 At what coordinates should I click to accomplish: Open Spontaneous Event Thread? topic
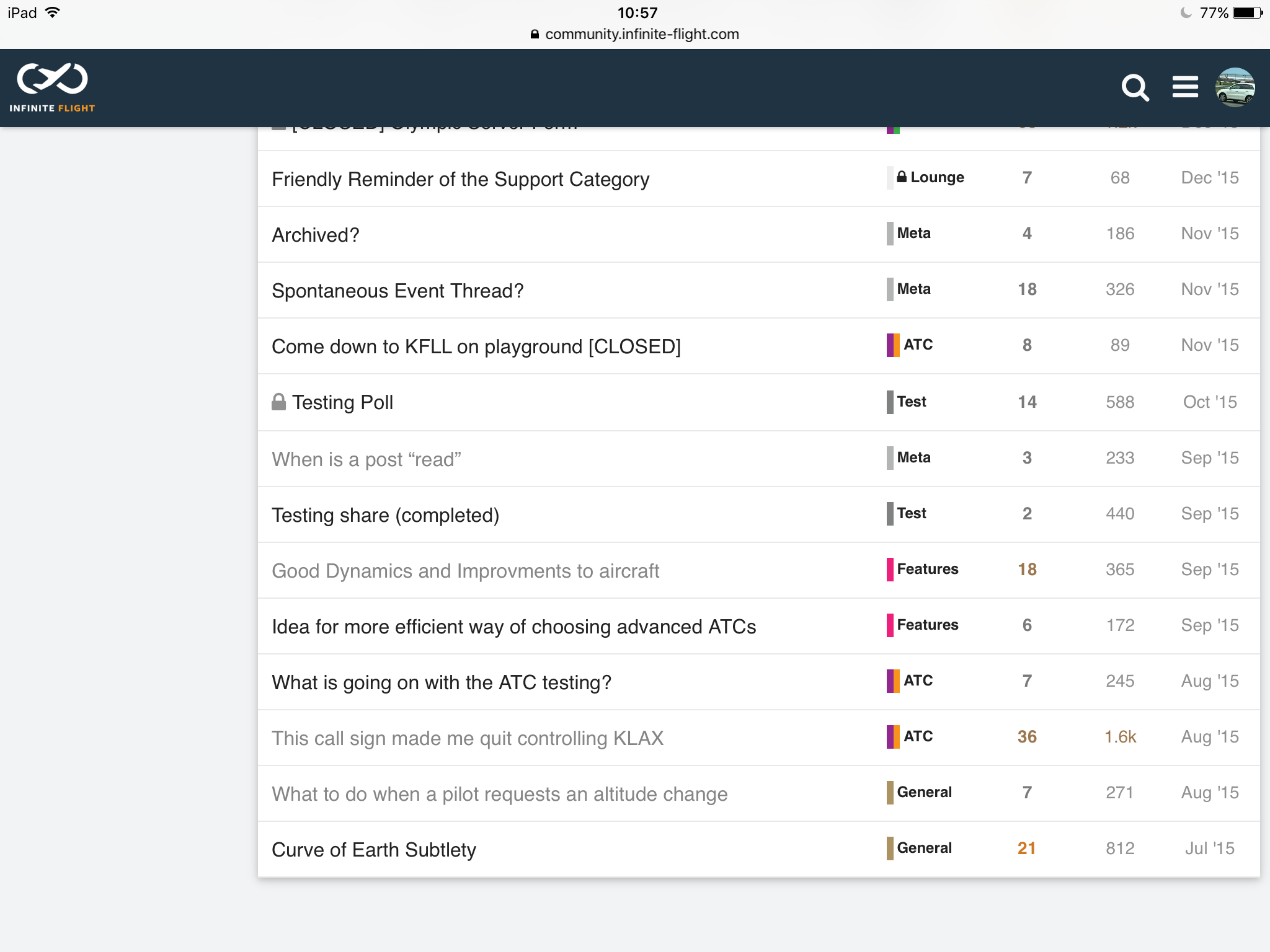[397, 291]
